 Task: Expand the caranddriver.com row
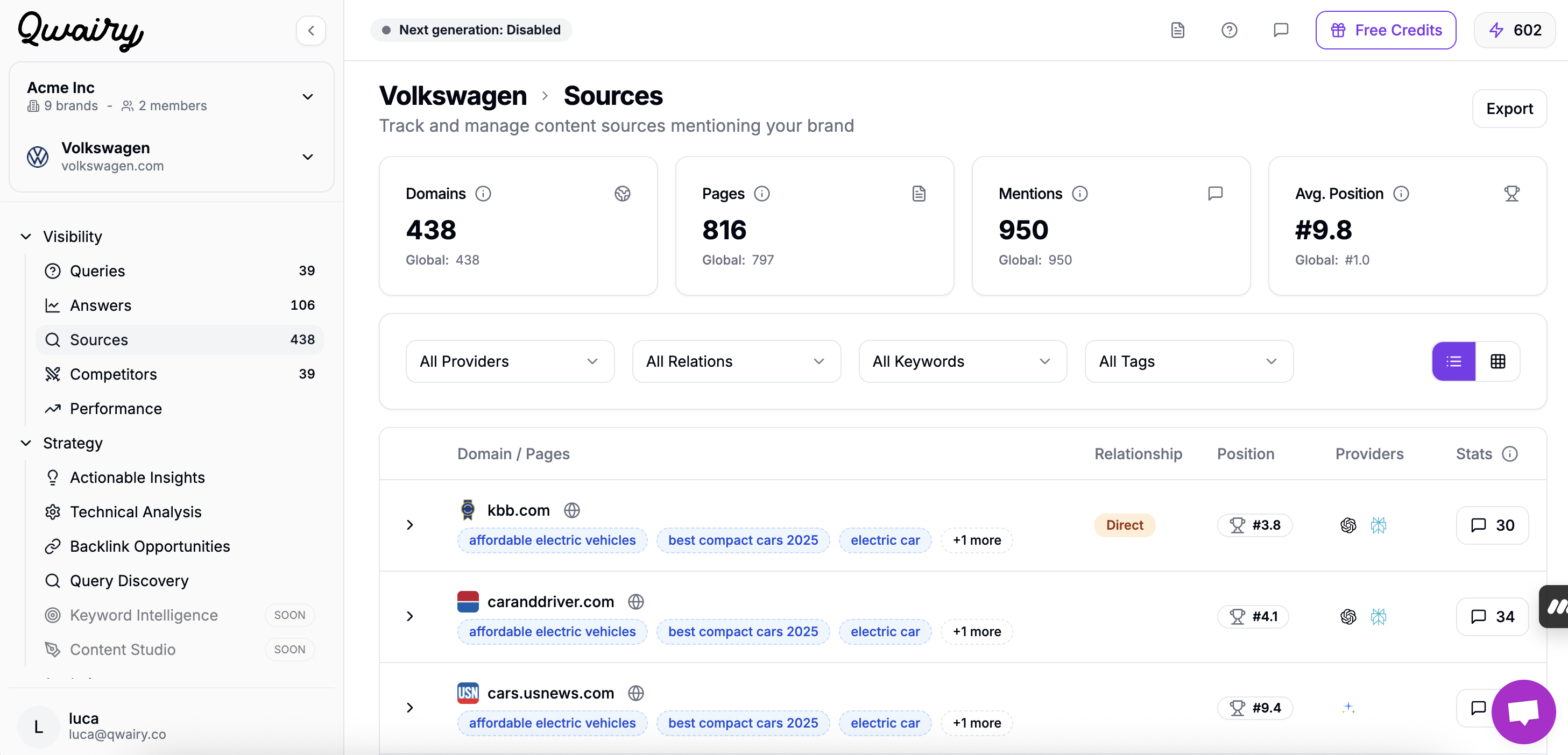[409, 616]
